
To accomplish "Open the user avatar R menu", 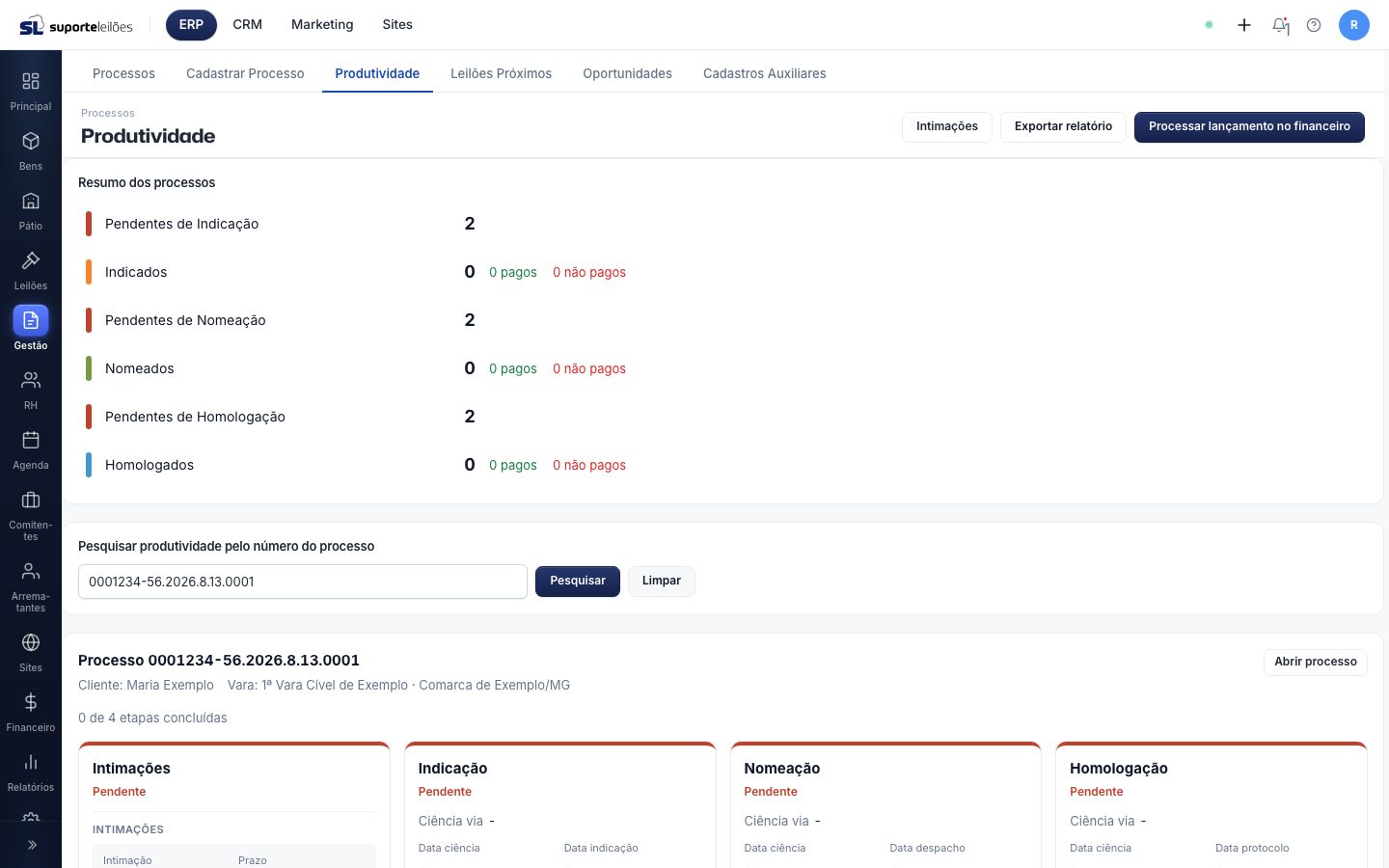I will (x=1354, y=25).
